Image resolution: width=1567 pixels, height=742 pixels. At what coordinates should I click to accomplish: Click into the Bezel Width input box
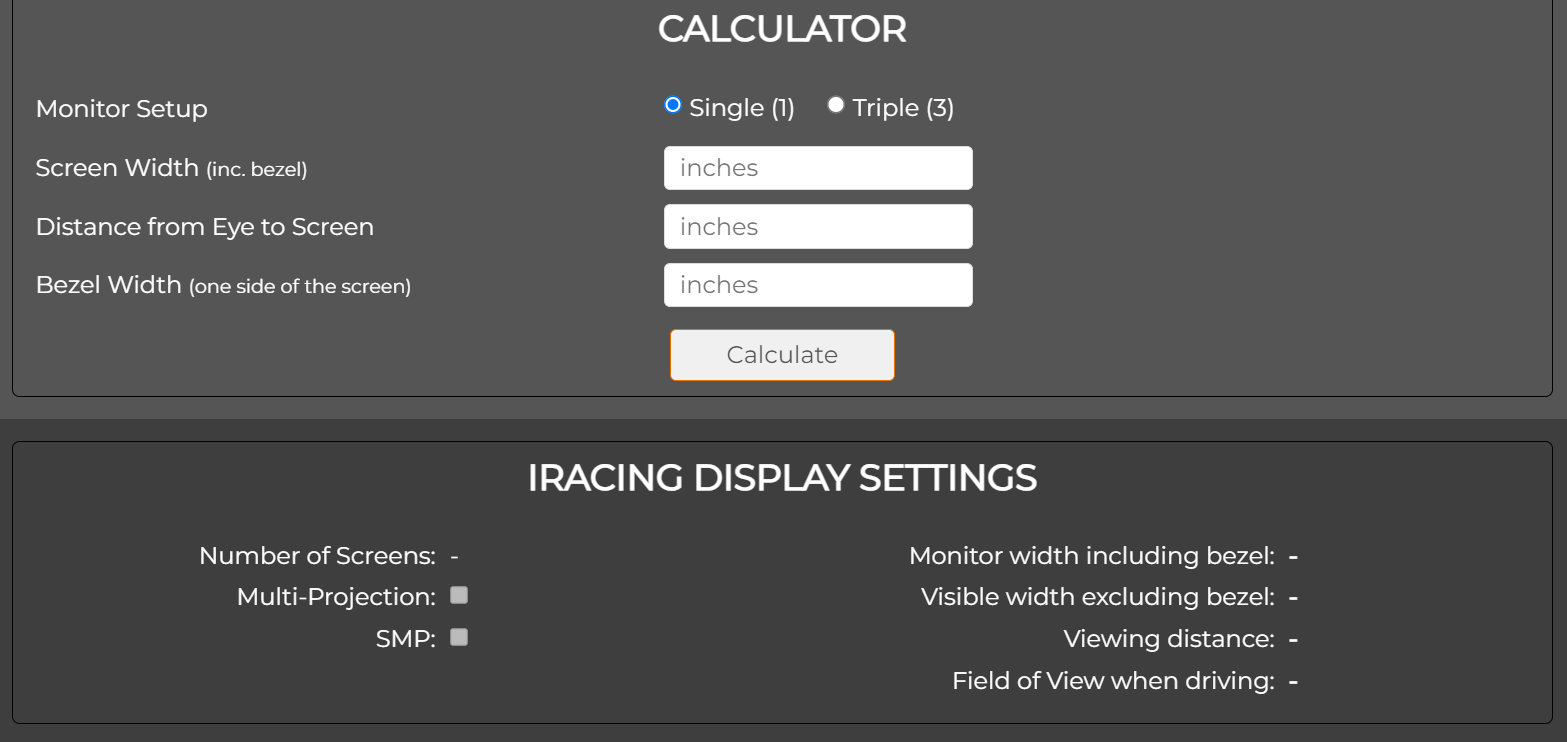click(817, 285)
